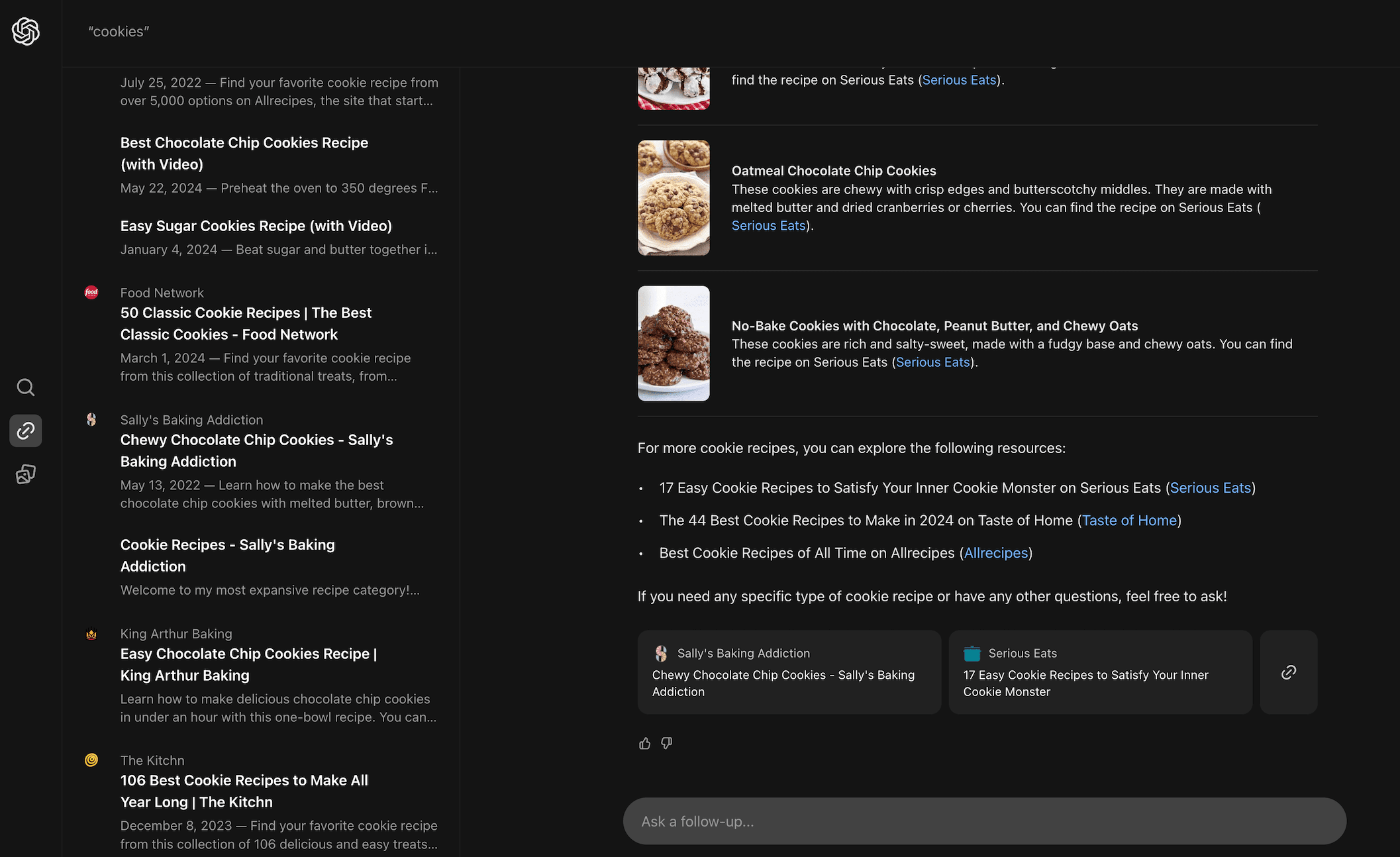The height and width of the screenshot is (857, 1400).
Task: Click the Allrecipes link in resources list
Action: coord(995,553)
